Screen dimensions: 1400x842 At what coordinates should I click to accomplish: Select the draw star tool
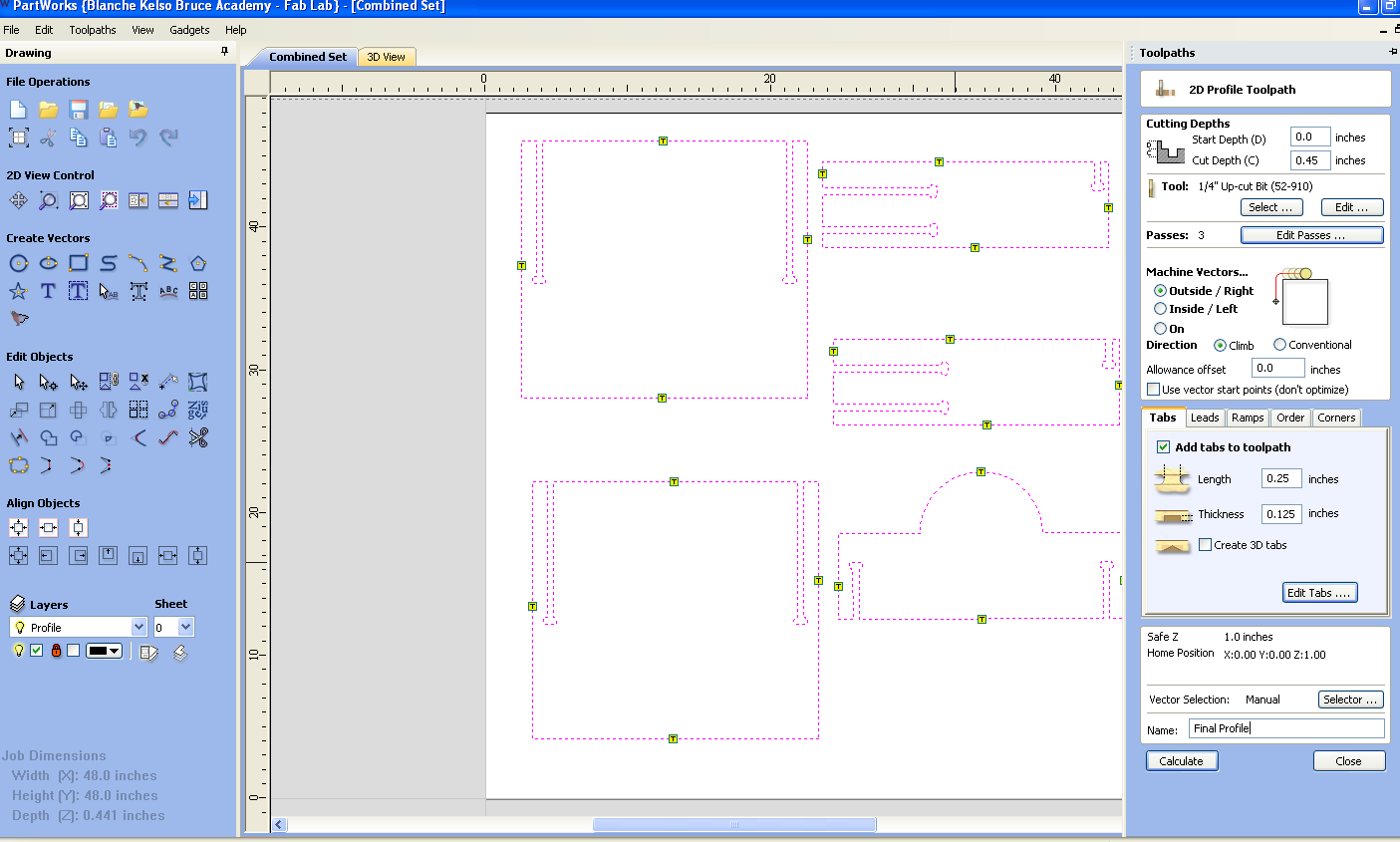pyautogui.click(x=18, y=291)
